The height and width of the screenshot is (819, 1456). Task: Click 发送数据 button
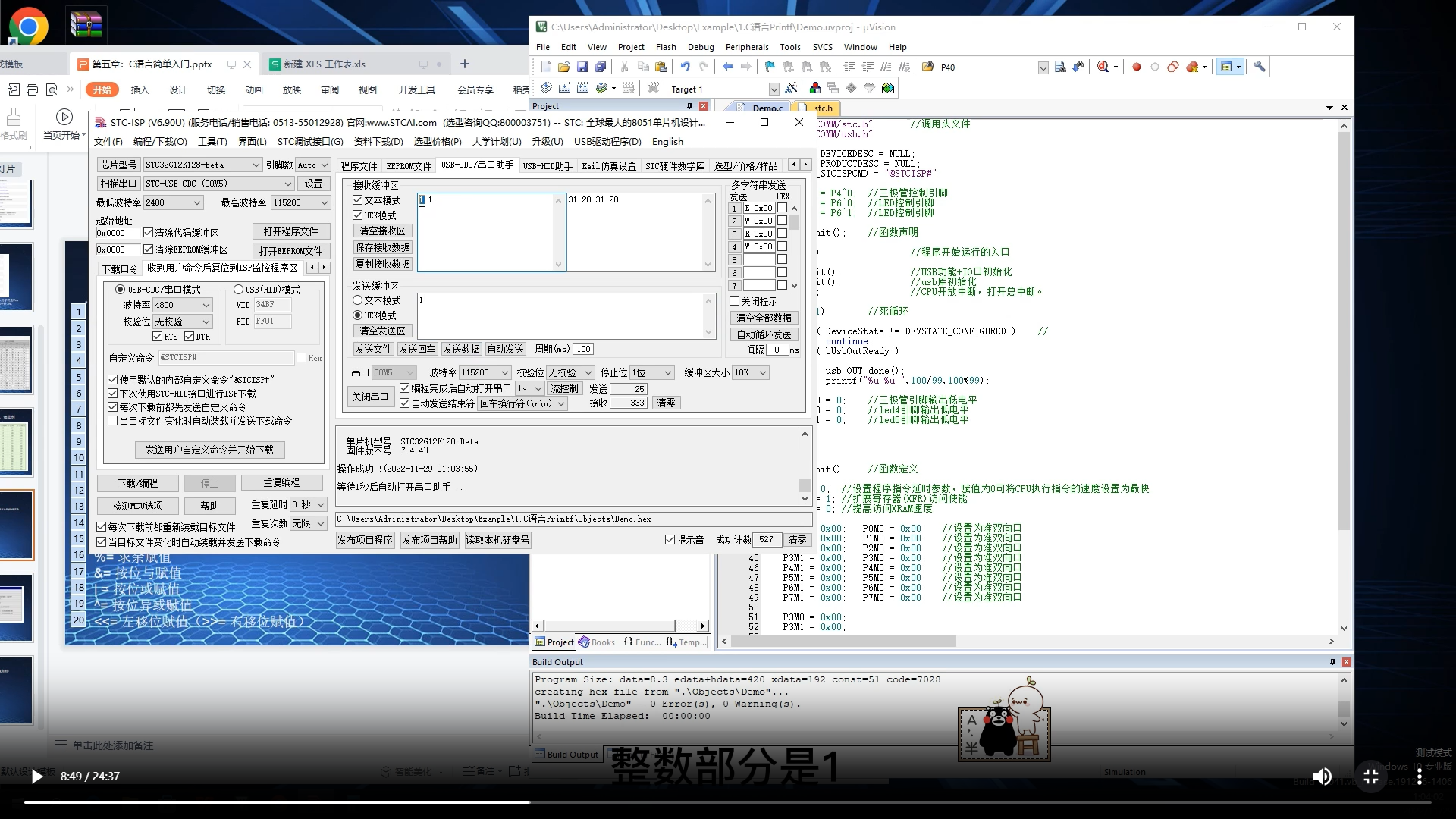point(461,349)
